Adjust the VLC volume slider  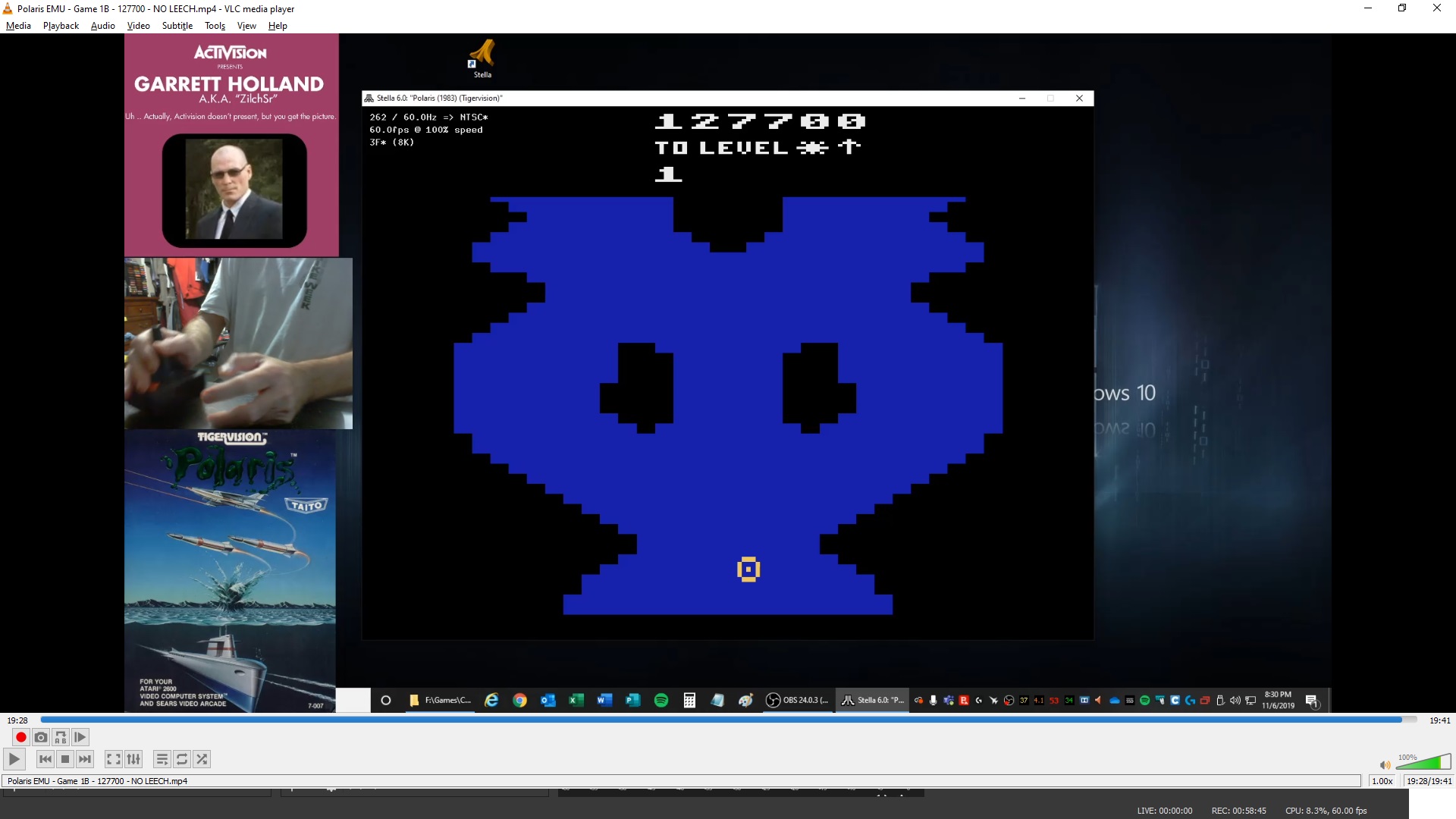(1423, 762)
